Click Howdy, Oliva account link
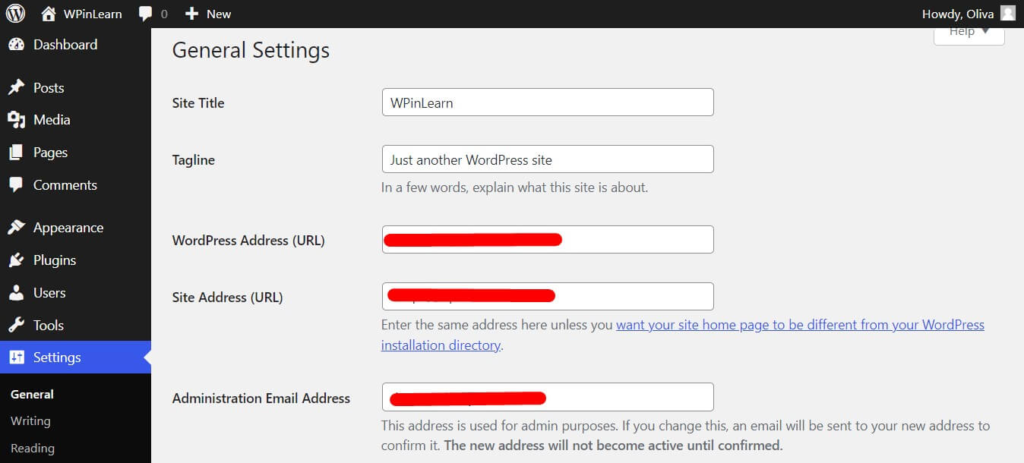 point(957,14)
